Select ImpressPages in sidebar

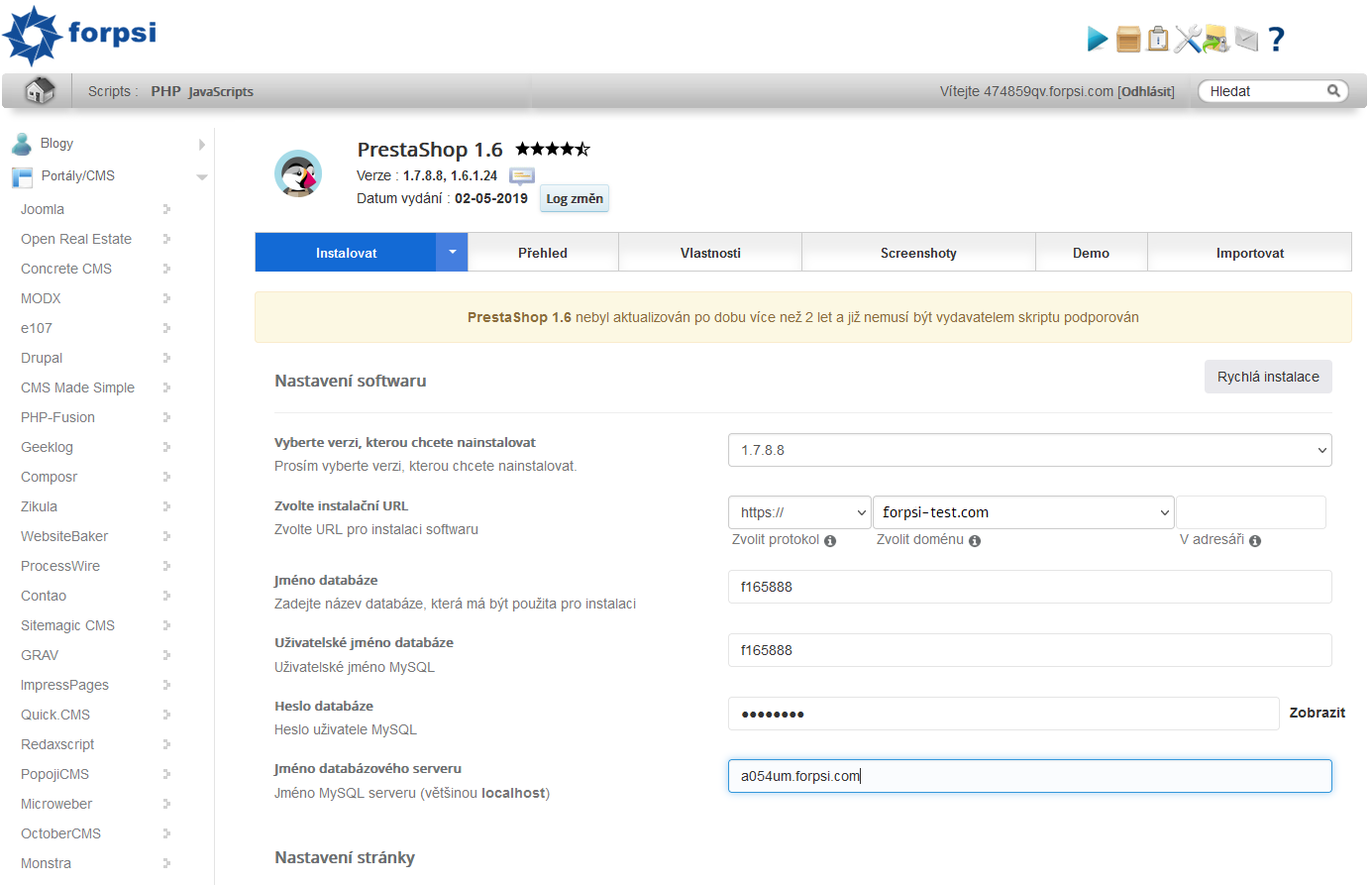click(64, 685)
